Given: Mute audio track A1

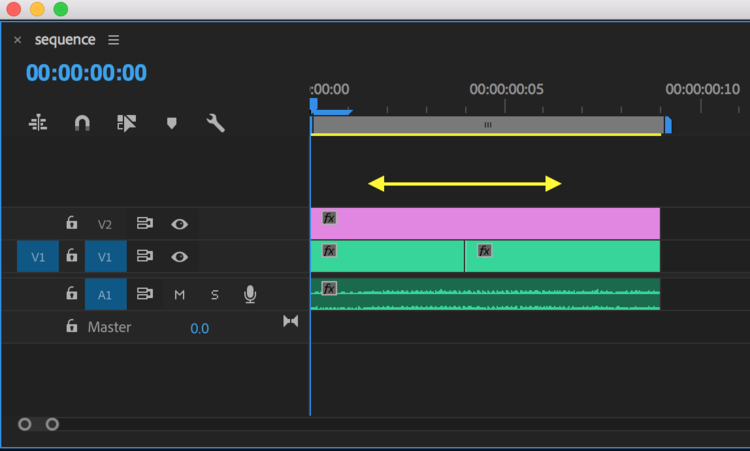Looking at the screenshot, I should (x=180, y=295).
